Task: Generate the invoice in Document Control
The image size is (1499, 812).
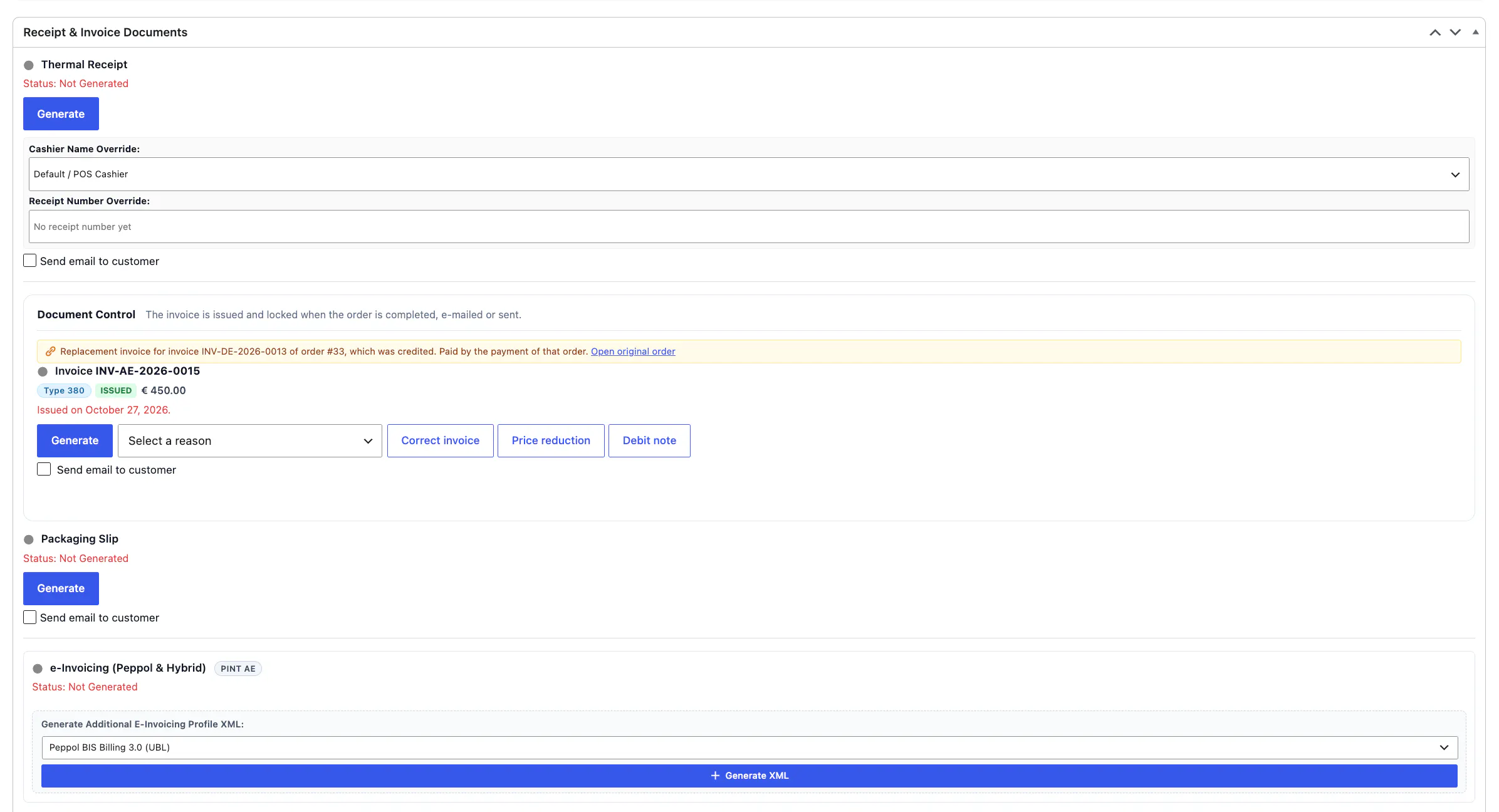Action: pos(75,440)
